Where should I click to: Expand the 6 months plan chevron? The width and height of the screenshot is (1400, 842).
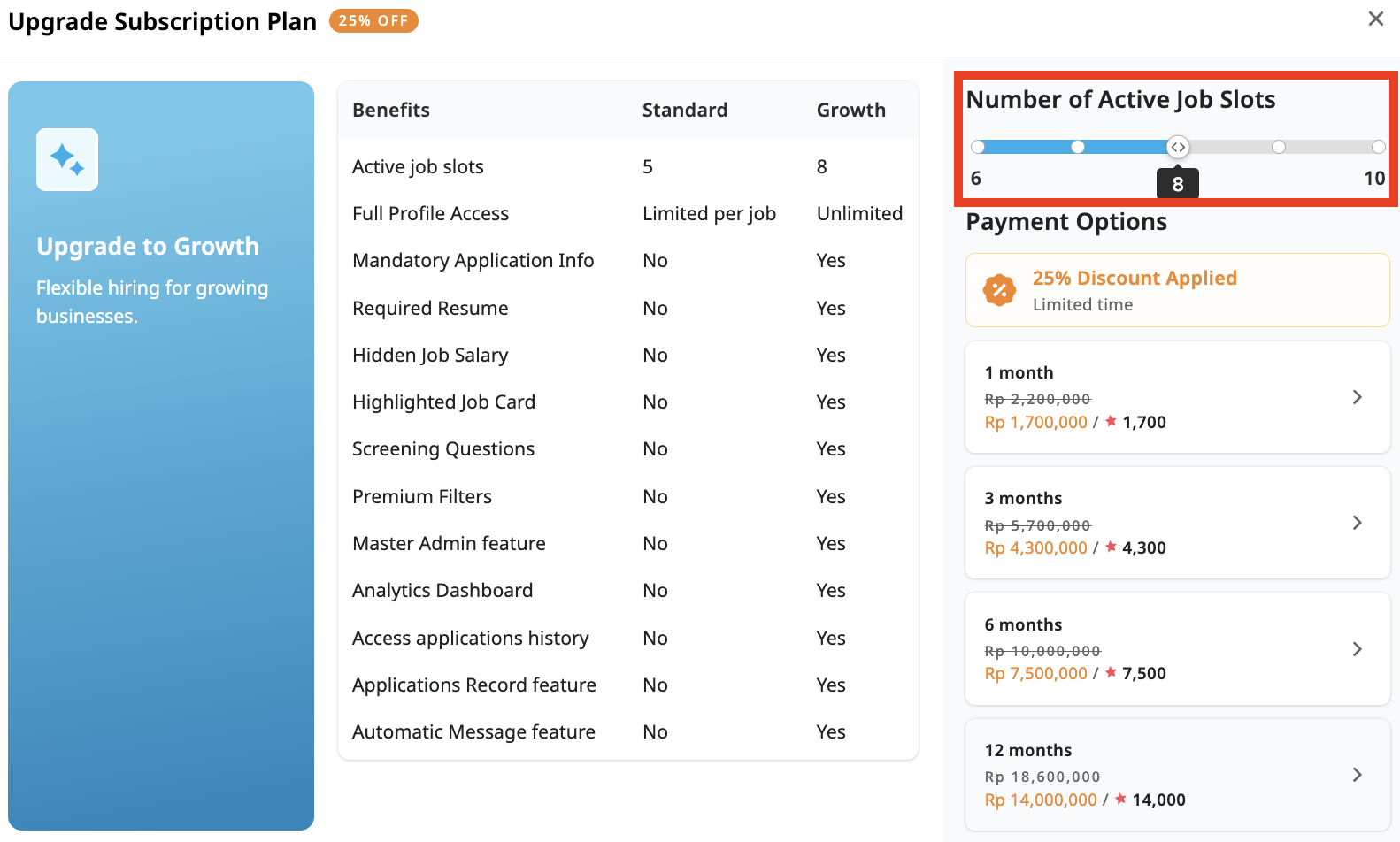[1357, 649]
